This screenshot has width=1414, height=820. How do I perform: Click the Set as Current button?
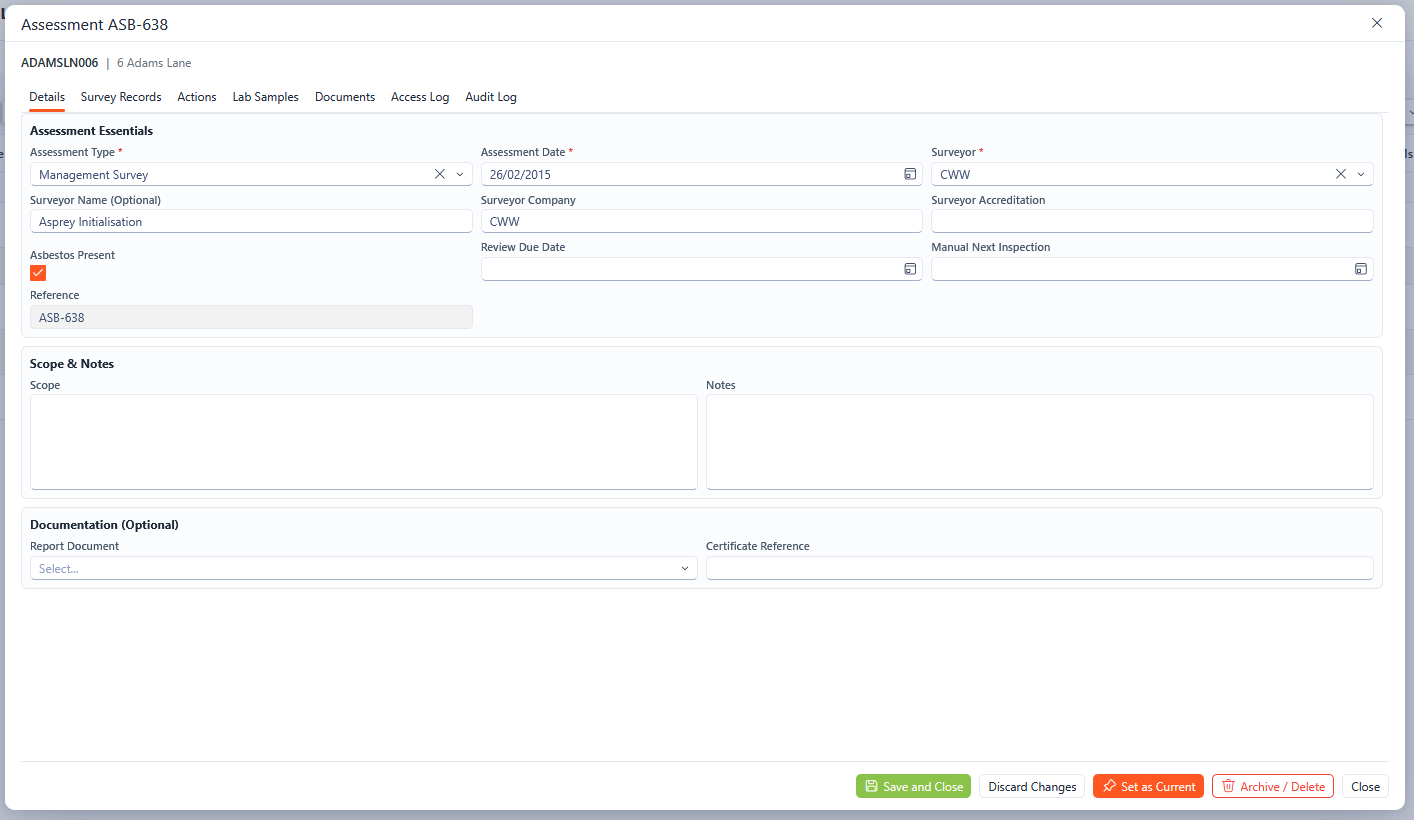(x=1148, y=786)
